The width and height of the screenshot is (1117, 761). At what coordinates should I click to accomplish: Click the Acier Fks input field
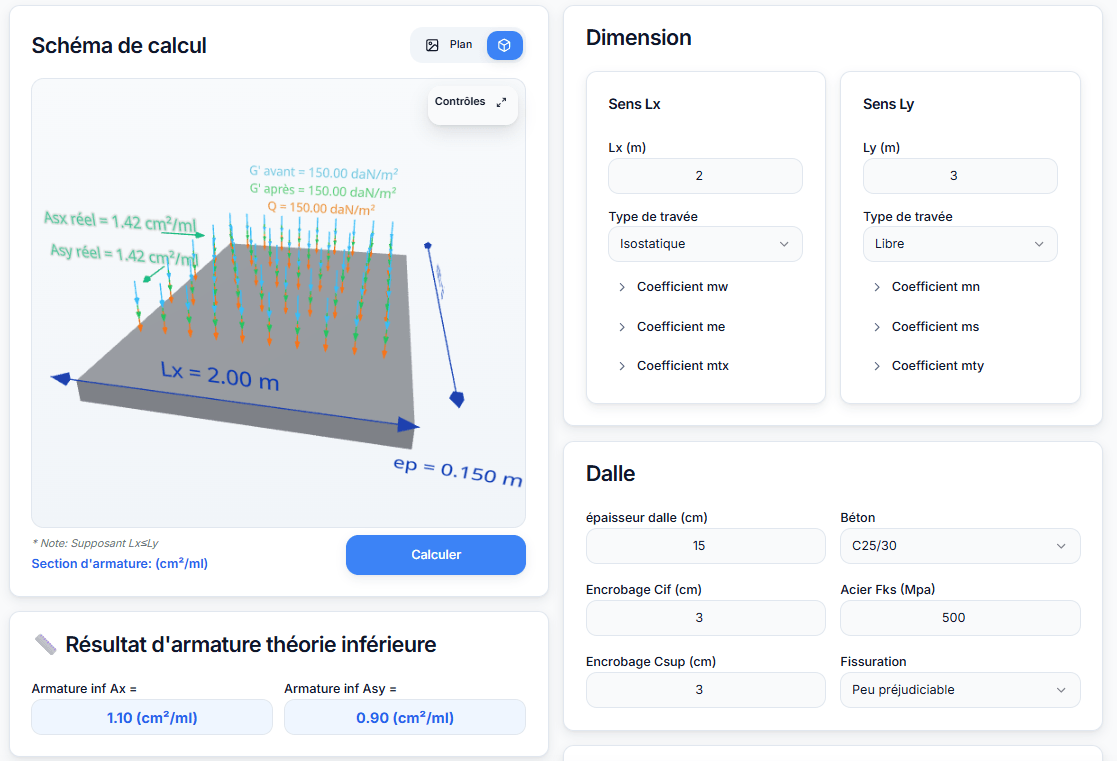(x=959, y=618)
